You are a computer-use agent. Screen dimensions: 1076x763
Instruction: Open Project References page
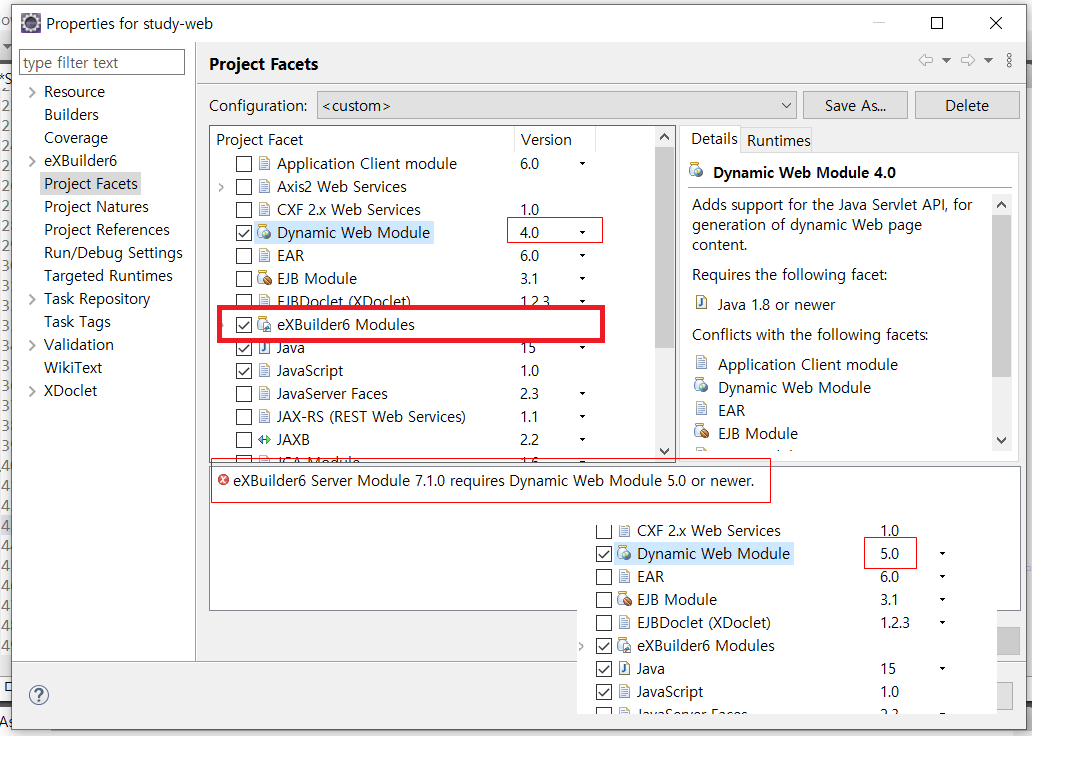tap(106, 230)
